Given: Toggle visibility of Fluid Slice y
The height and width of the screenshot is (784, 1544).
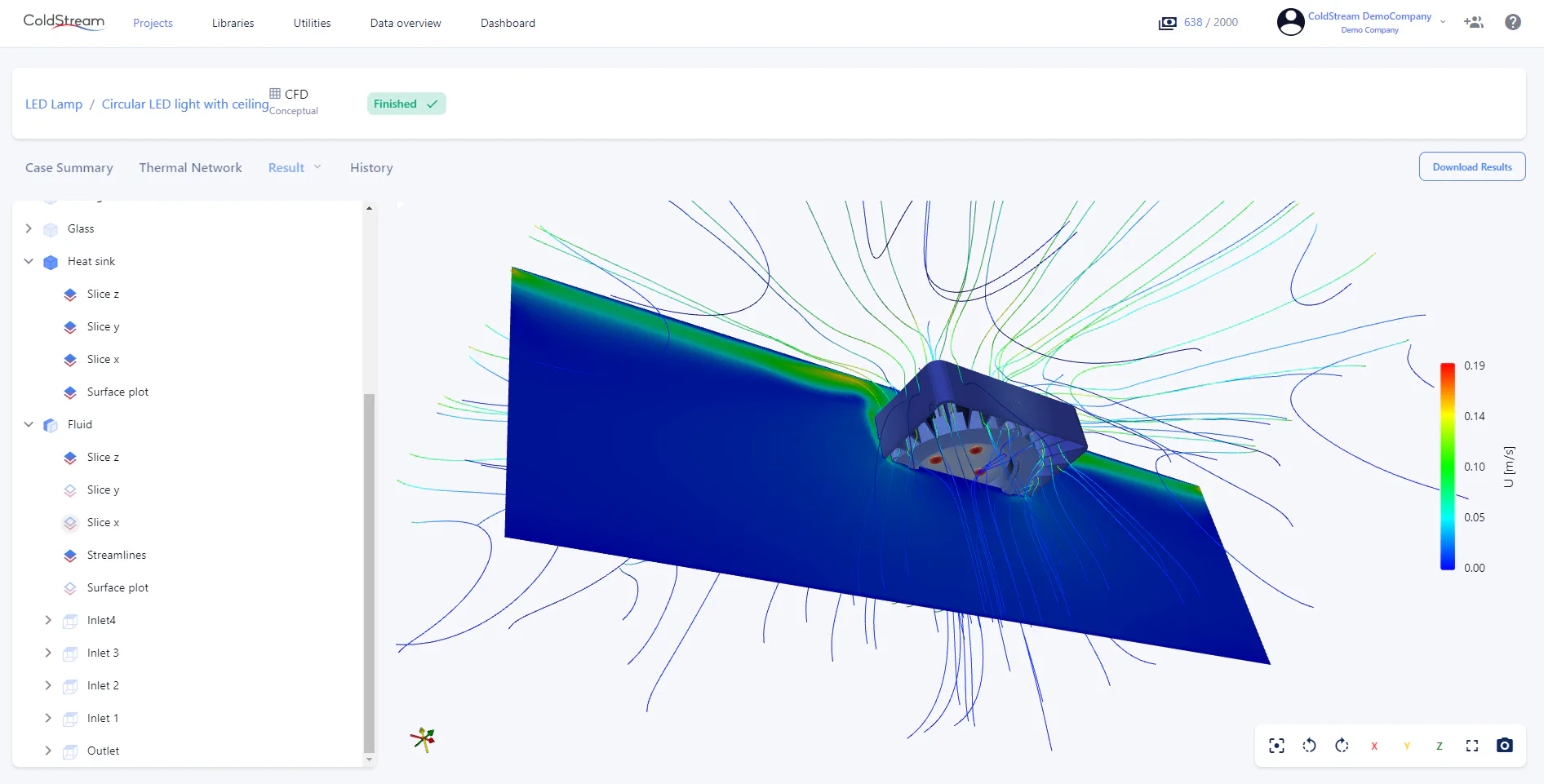Looking at the screenshot, I should point(70,490).
